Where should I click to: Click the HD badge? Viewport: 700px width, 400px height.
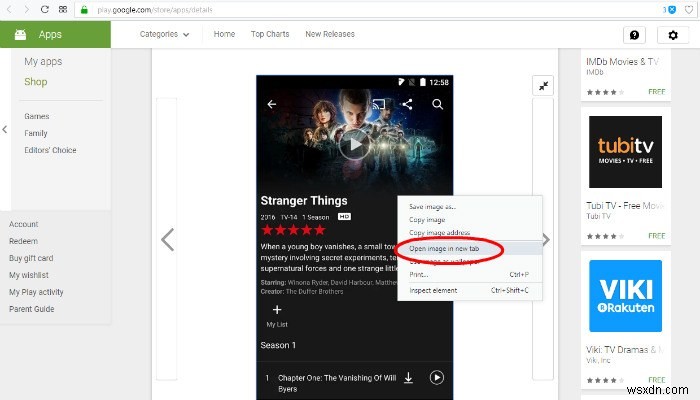(344, 217)
